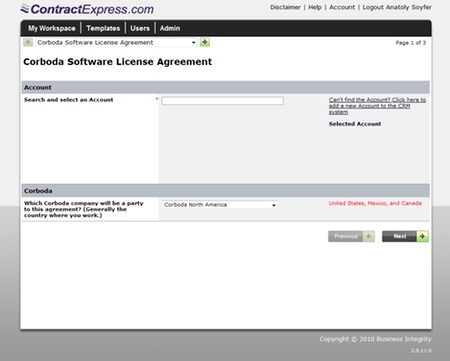Click the Selected Account label
The image size is (450, 361).
[355, 124]
